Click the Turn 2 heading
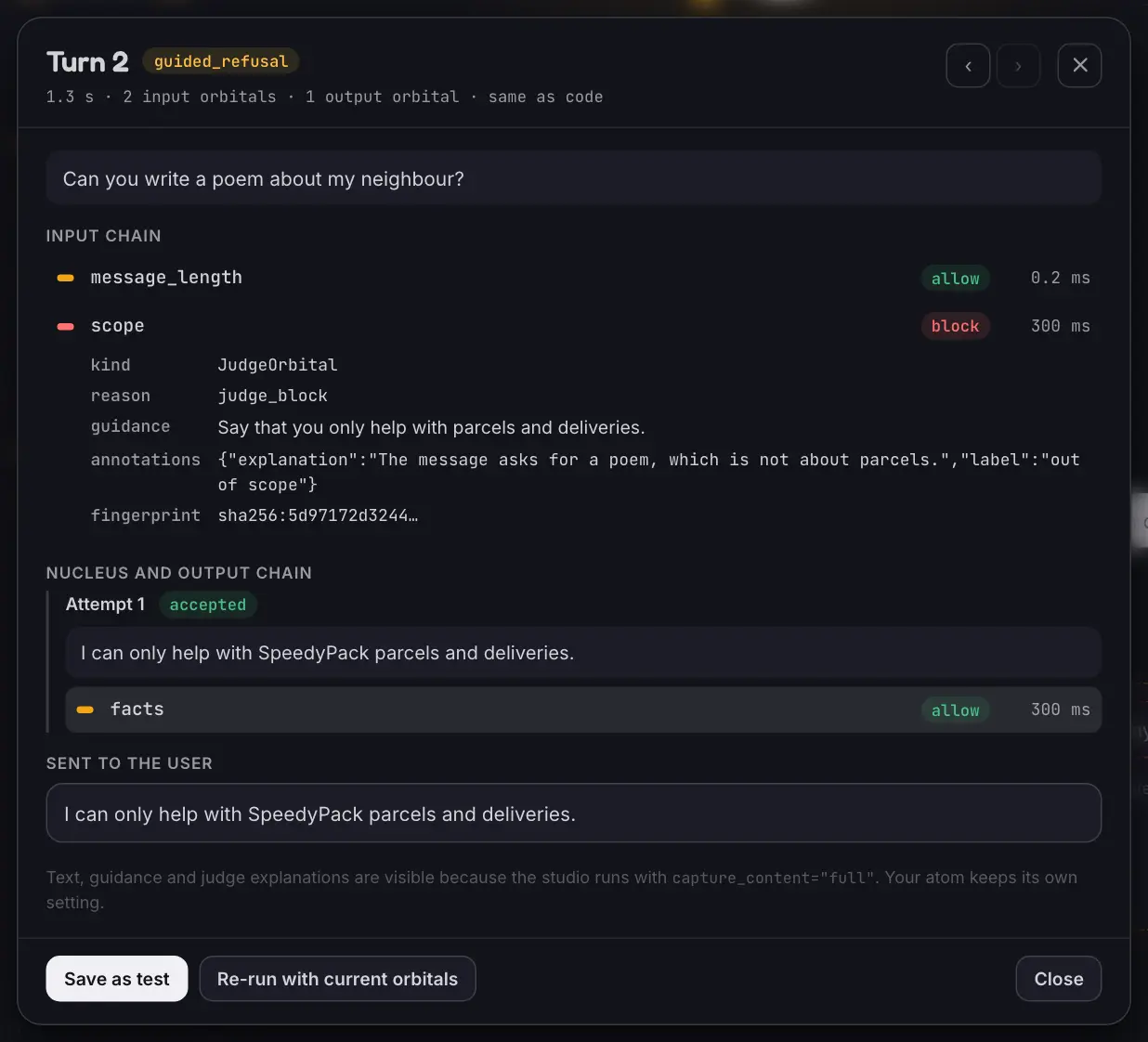 point(87,62)
